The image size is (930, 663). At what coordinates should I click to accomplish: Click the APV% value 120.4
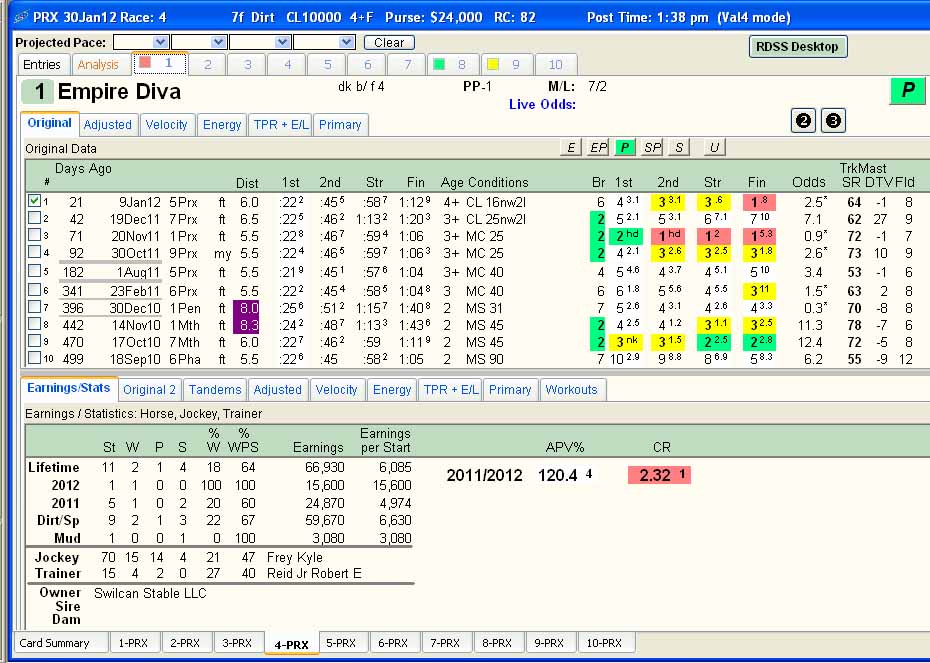(558, 475)
